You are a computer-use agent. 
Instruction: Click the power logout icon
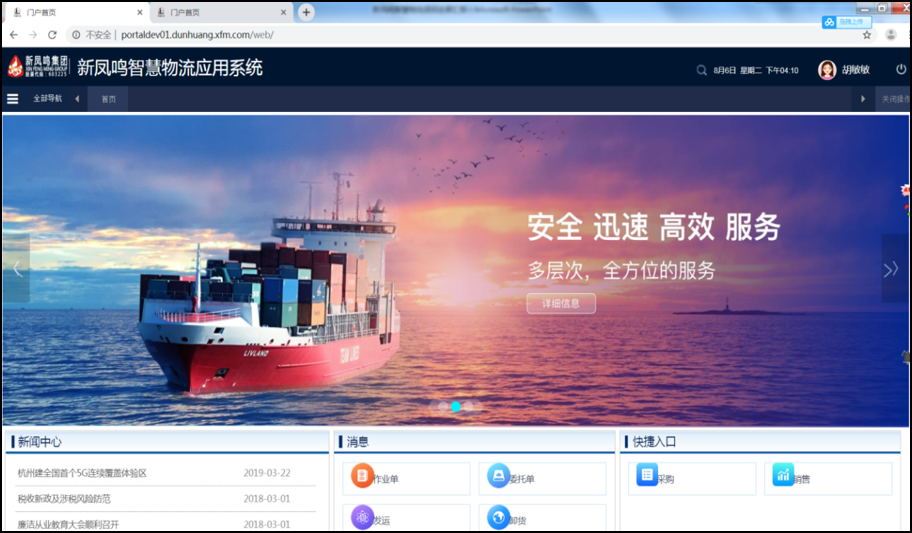(900, 70)
